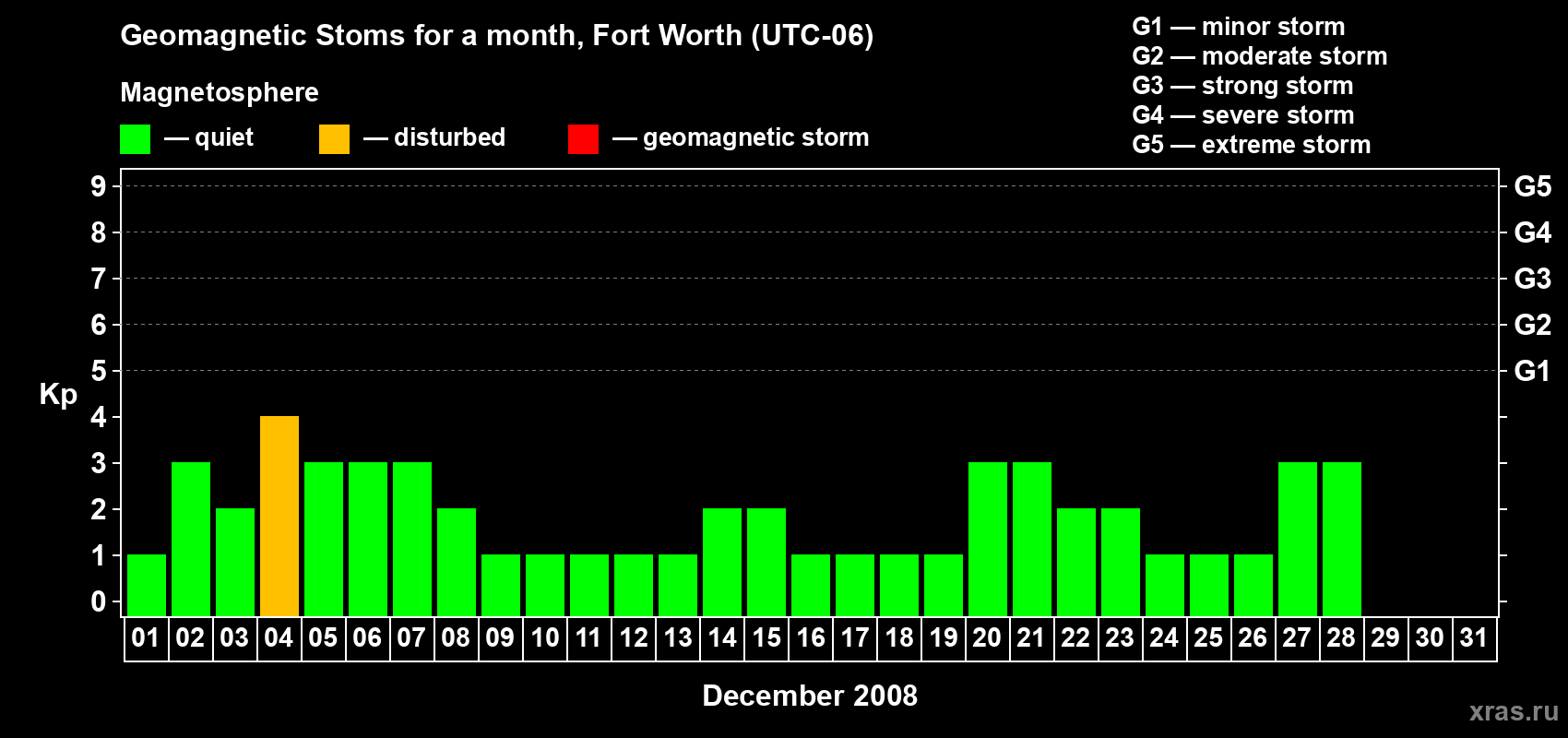Click the Magnetosphere heading
Screen dimensions: 1568x738
point(220,93)
